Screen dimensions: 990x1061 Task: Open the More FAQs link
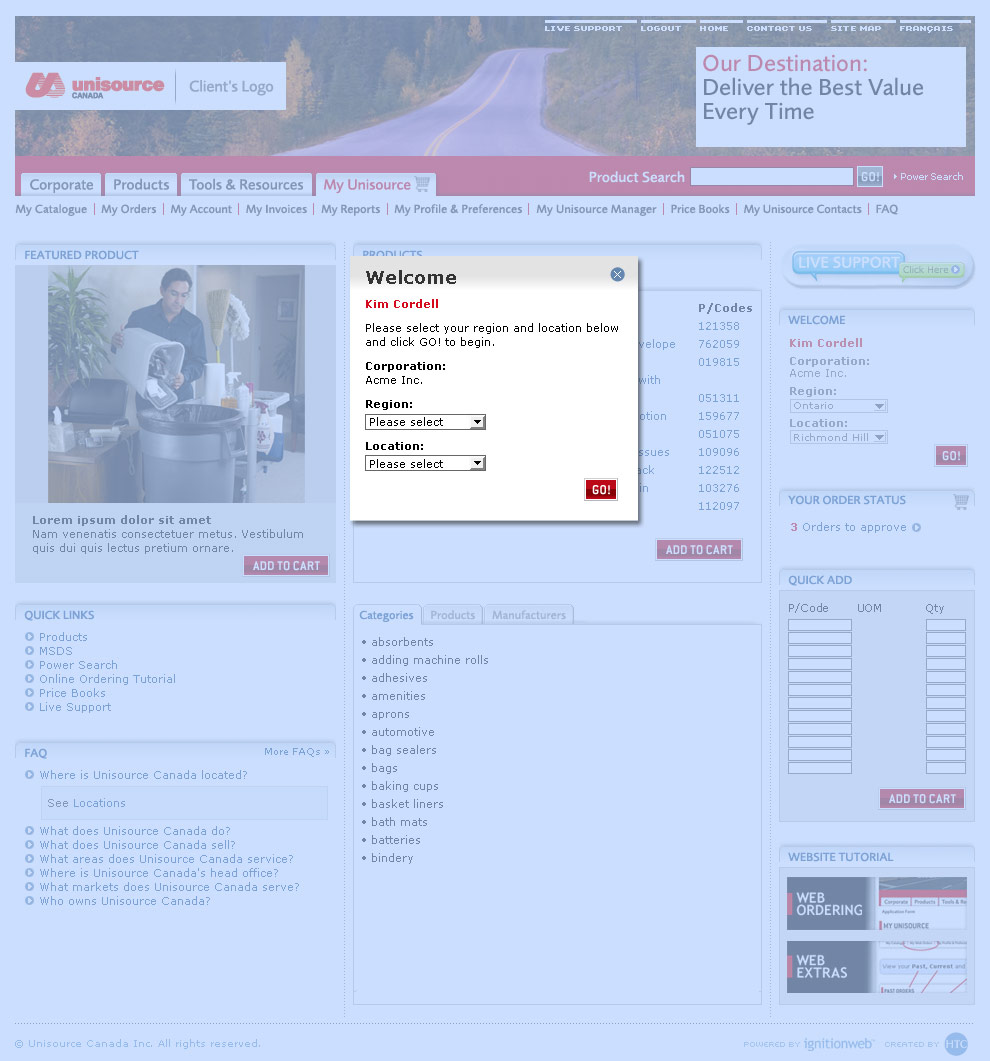click(x=296, y=752)
